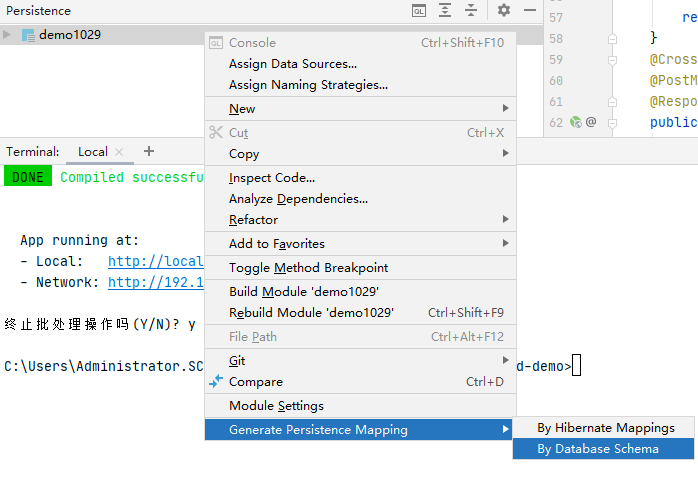Viewport: 698px width, 479px height.
Task: Open Persistence panel settings gear
Action: click(x=503, y=10)
